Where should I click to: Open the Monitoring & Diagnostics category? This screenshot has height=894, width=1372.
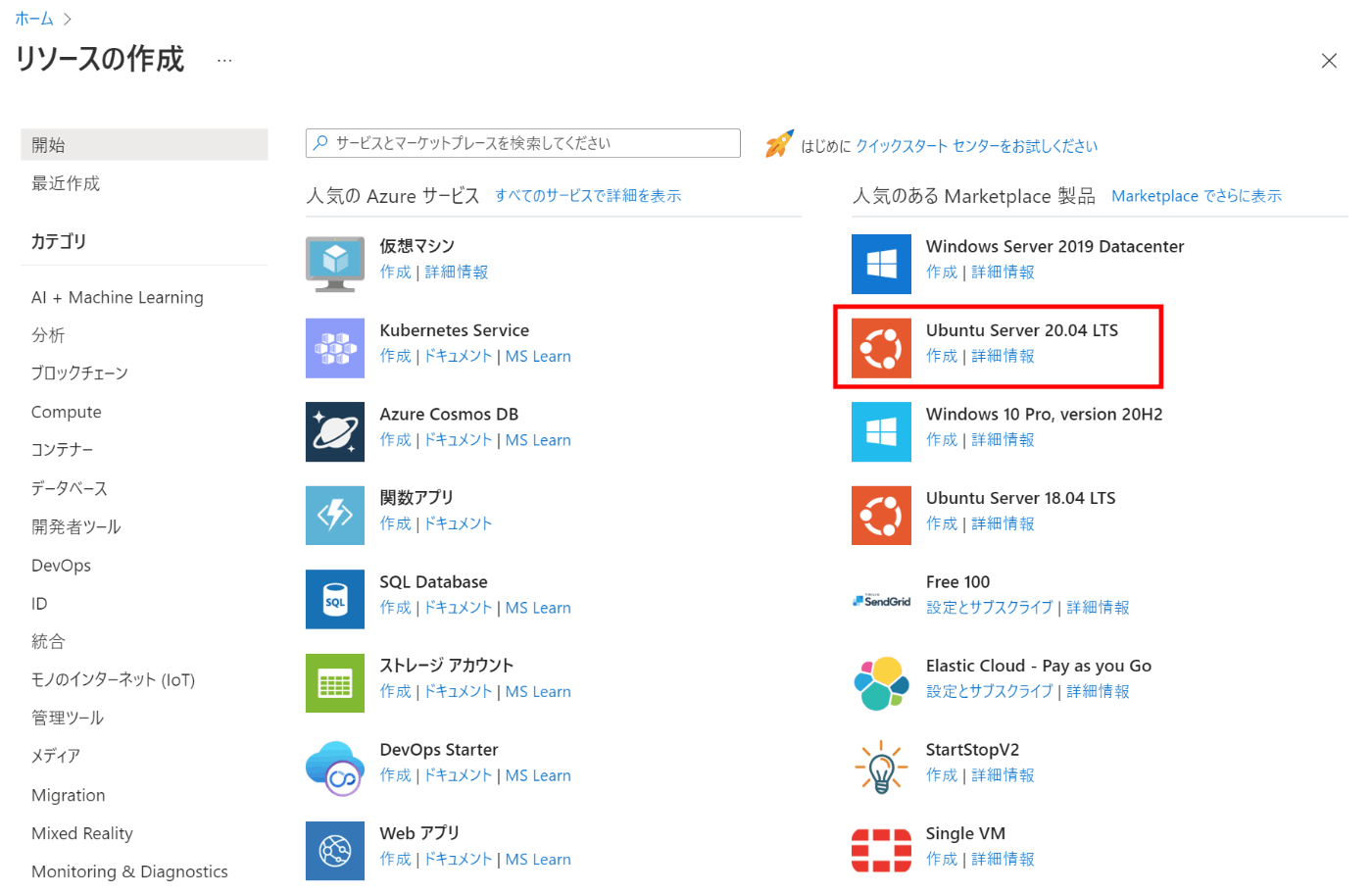pos(129,871)
